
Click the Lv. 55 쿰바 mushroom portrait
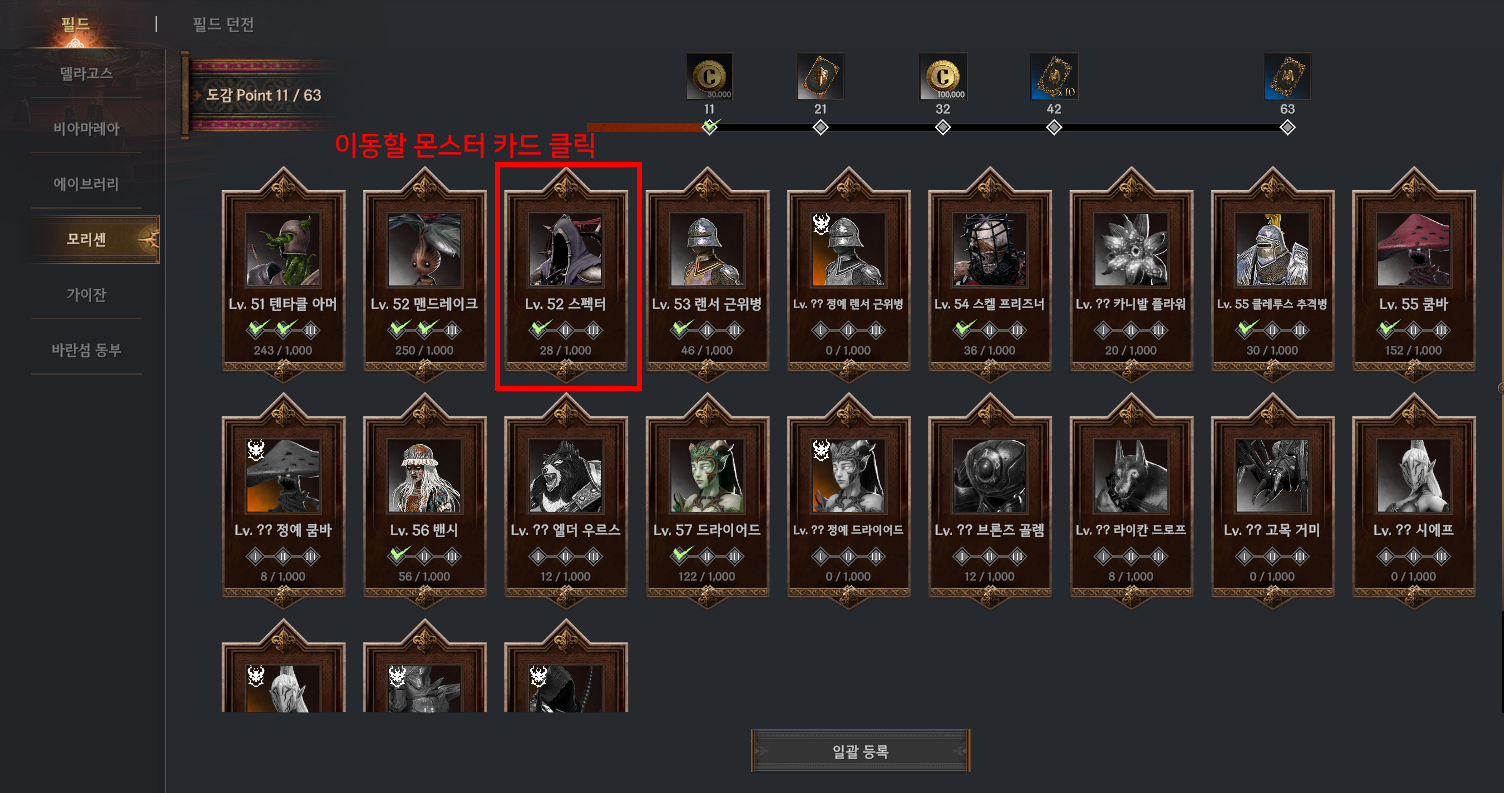click(x=1415, y=250)
